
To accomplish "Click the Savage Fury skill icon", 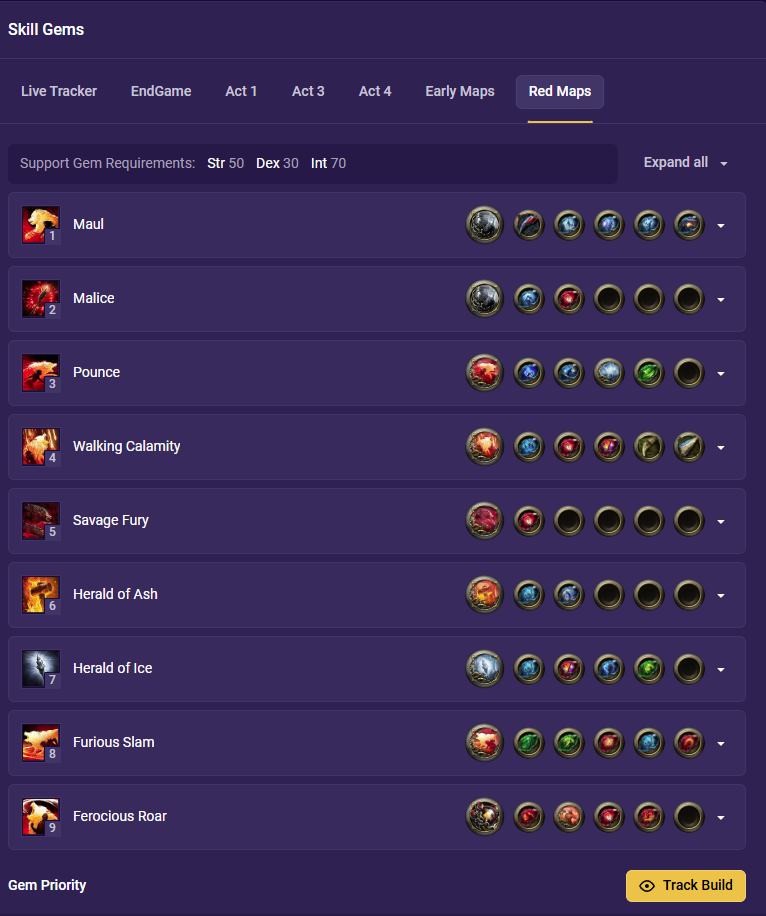I will [x=40, y=521].
